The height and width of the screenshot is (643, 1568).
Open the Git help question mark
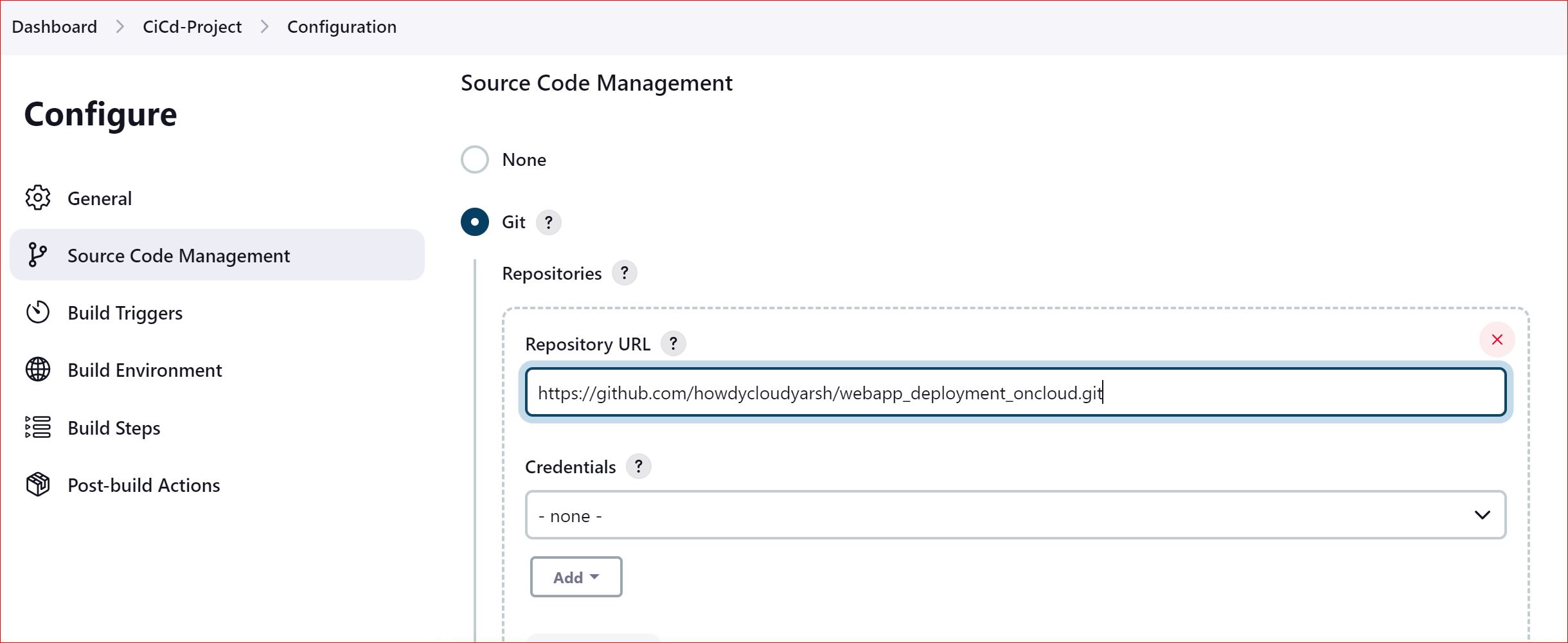tap(549, 222)
